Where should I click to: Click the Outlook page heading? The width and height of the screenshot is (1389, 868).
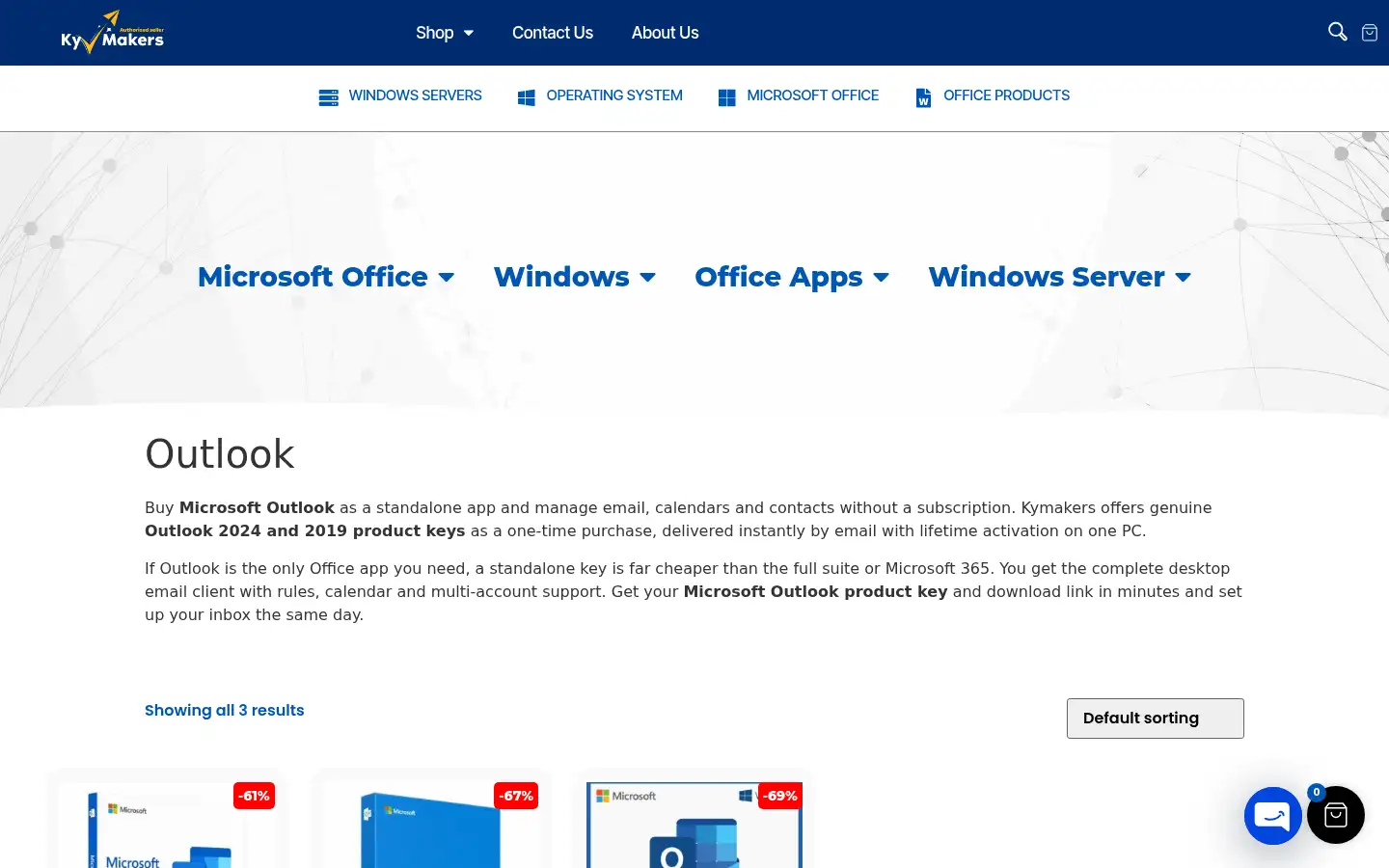point(220,454)
